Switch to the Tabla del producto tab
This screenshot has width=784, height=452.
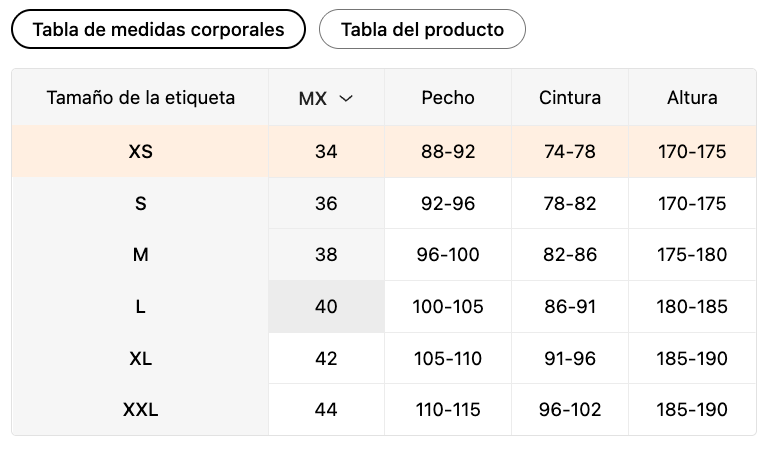click(422, 29)
